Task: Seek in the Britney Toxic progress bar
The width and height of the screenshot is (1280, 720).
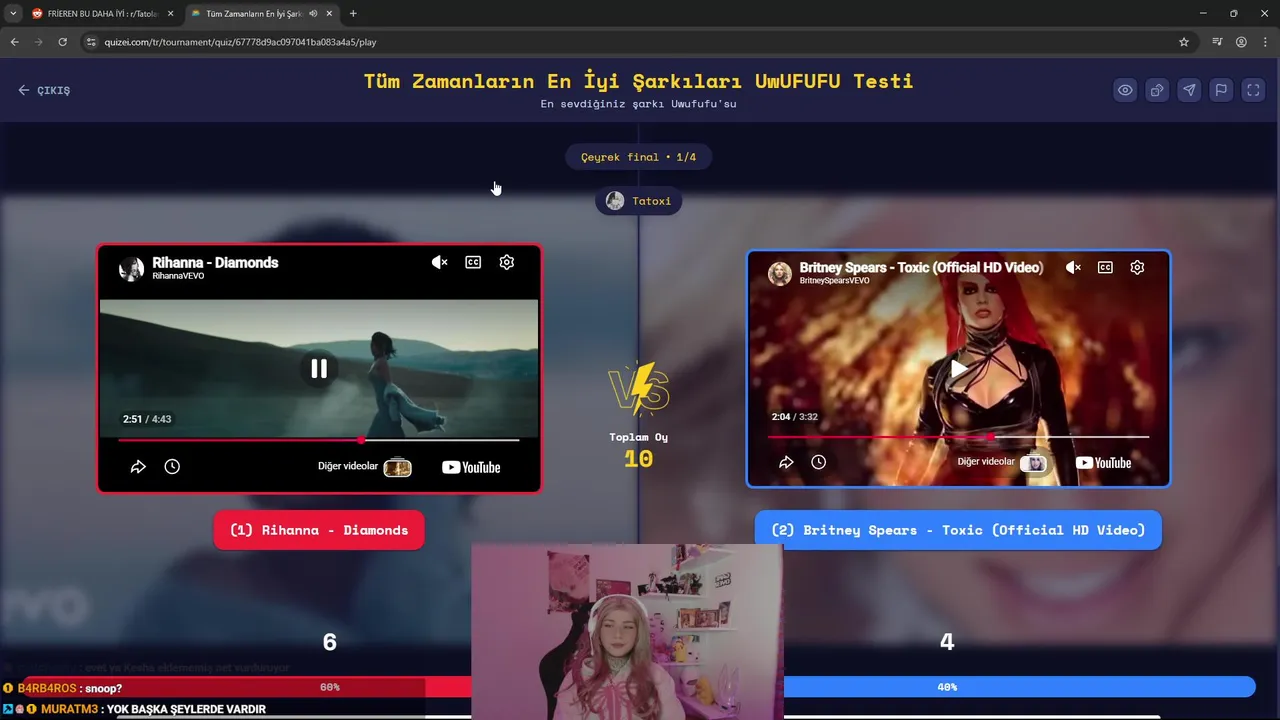Action: click(x=958, y=437)
